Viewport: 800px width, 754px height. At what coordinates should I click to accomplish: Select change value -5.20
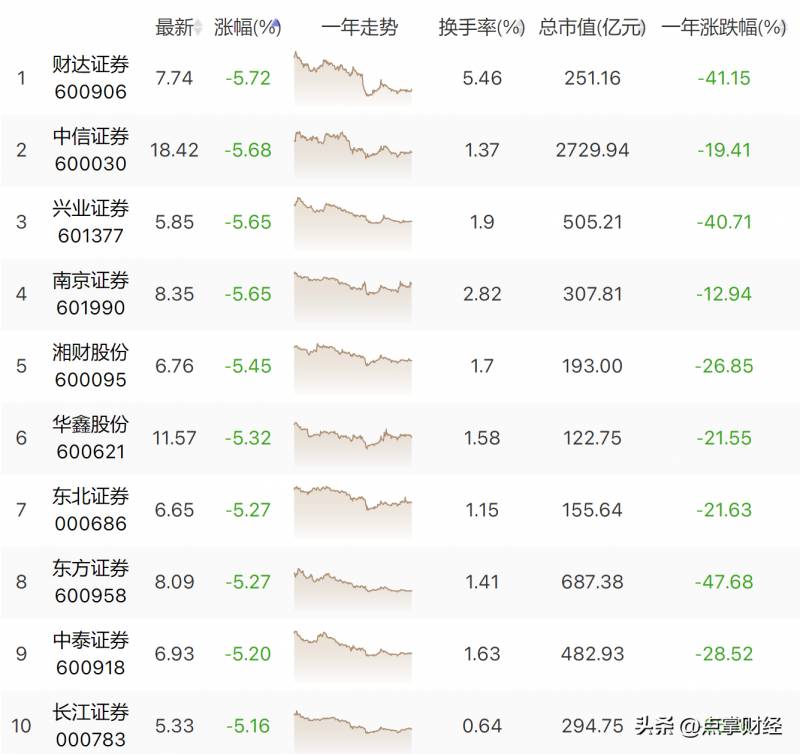(x=248, y=654)
